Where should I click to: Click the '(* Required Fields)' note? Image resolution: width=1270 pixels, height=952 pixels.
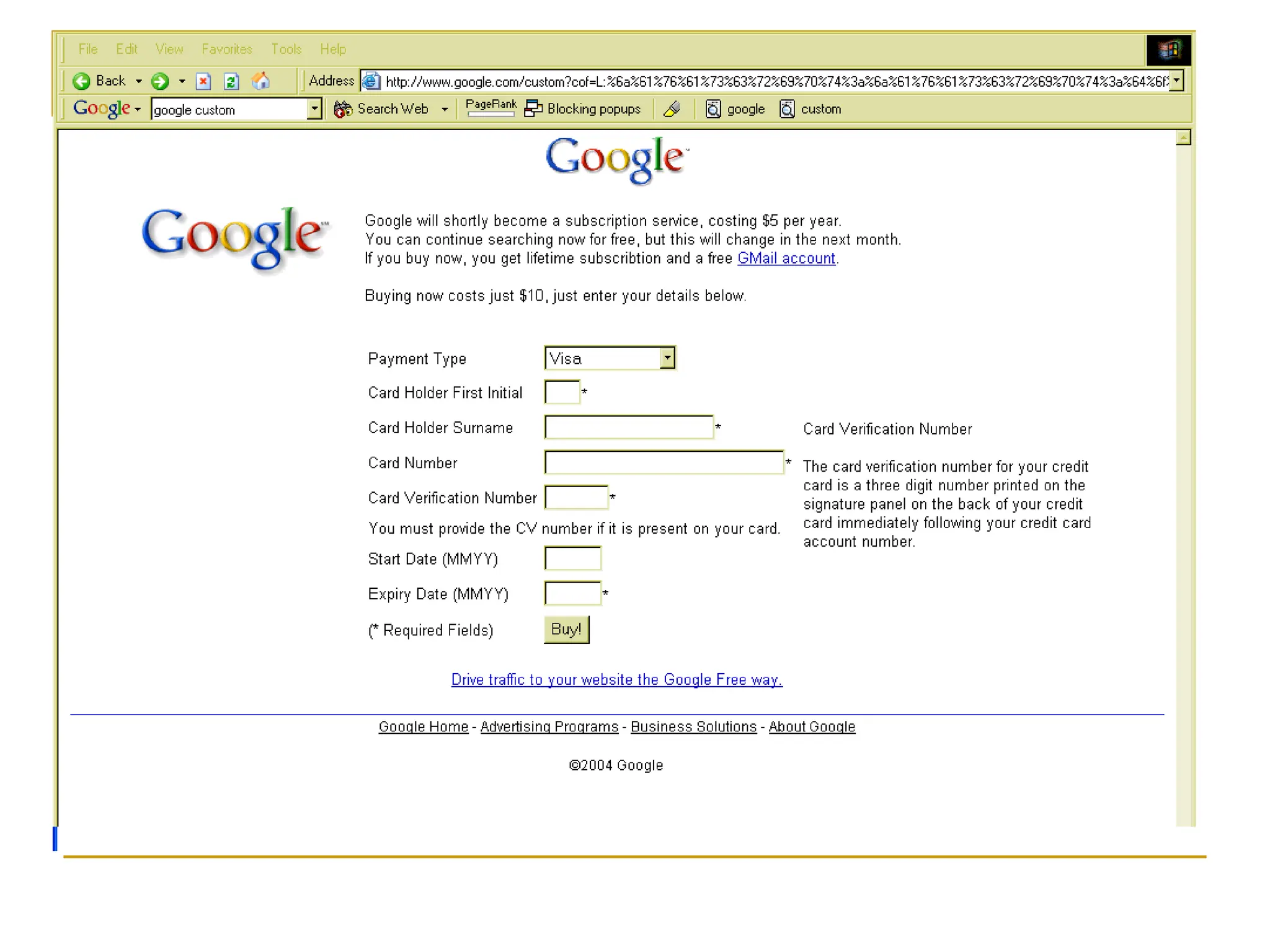(x=430, y=630)
